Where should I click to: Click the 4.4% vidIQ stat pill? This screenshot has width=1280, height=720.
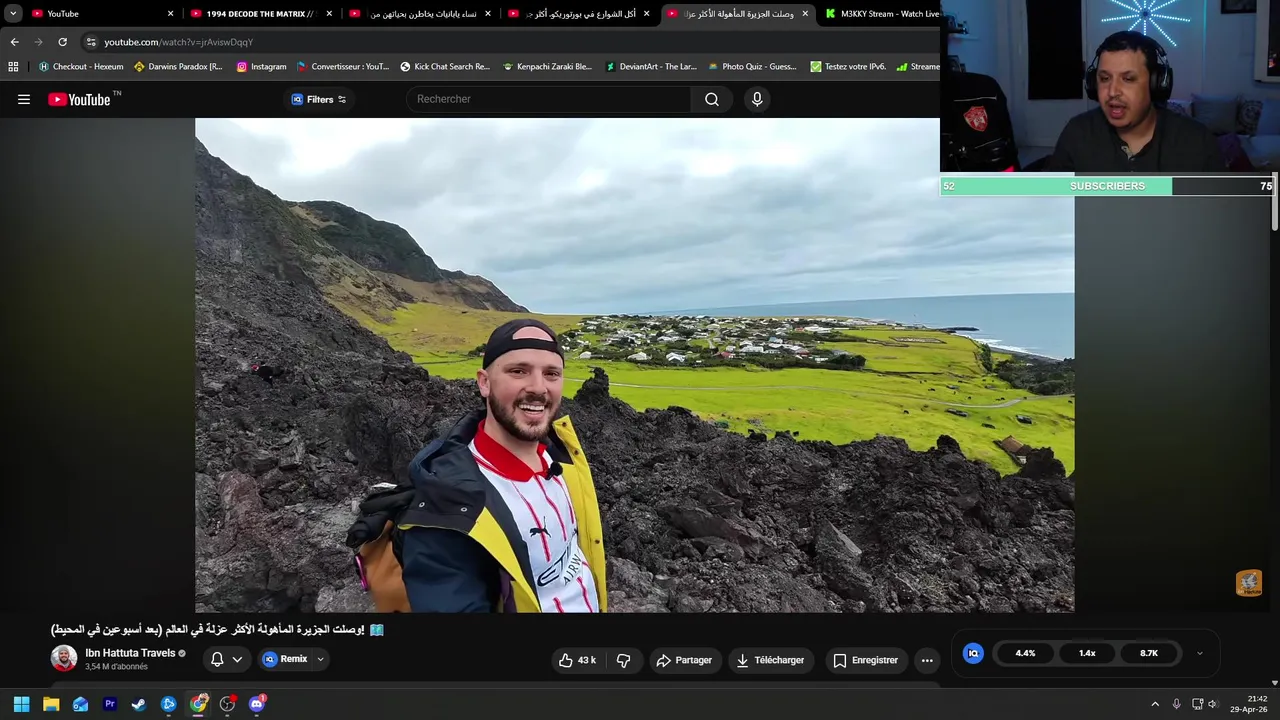(x=1025, y=653)
